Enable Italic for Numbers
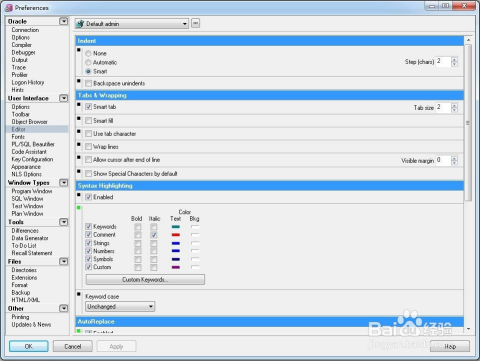Image resolution: width=480 pixels, height=361 pixels. [154, 251]
